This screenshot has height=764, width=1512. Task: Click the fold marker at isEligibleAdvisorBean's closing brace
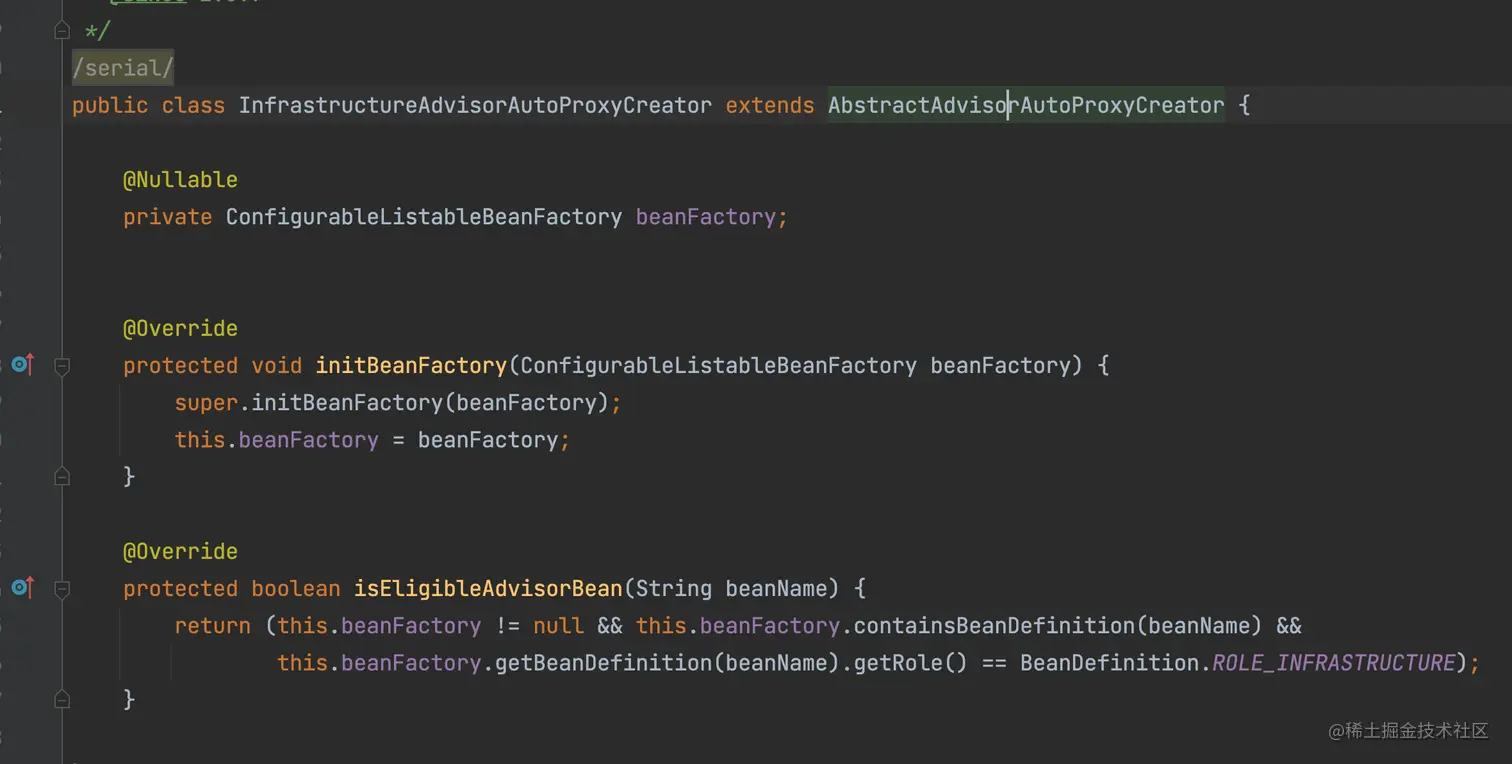[62, 700]
